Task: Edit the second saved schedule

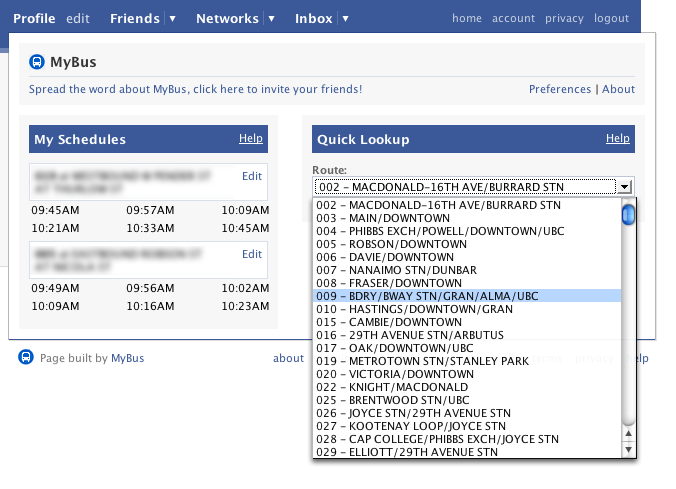Action: click(x=252, y=254)
